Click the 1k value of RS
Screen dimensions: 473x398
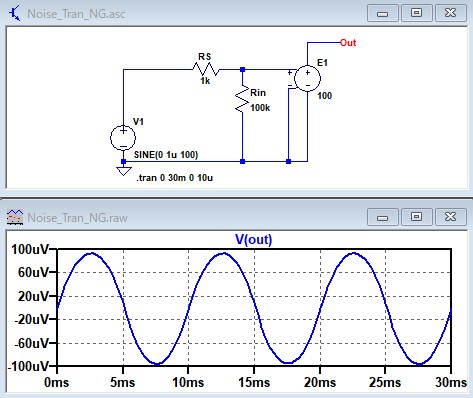(x=205, y=81)
